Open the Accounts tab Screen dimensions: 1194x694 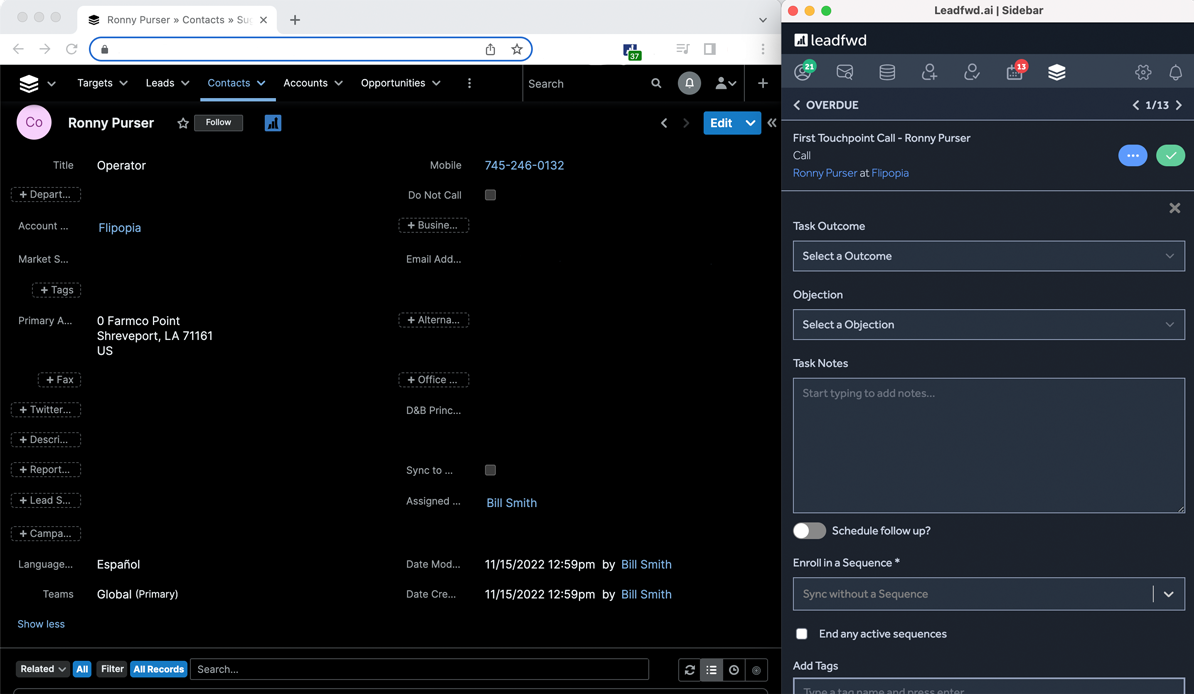[305, 83]
